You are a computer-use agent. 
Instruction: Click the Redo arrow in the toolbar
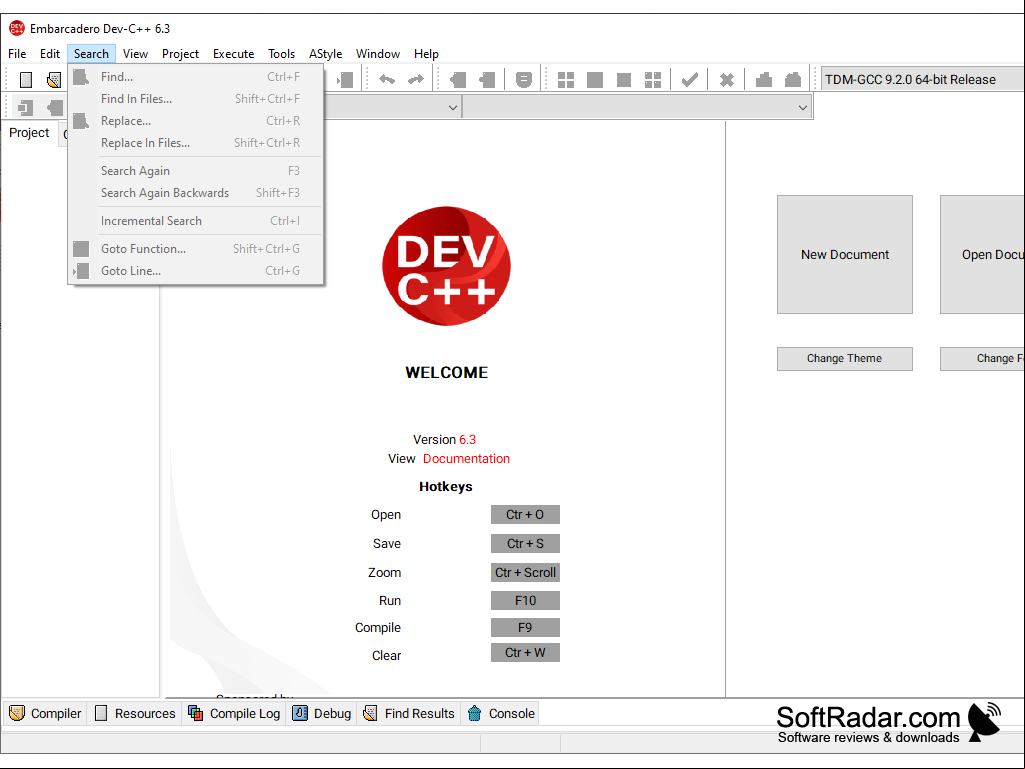(416, 80)
